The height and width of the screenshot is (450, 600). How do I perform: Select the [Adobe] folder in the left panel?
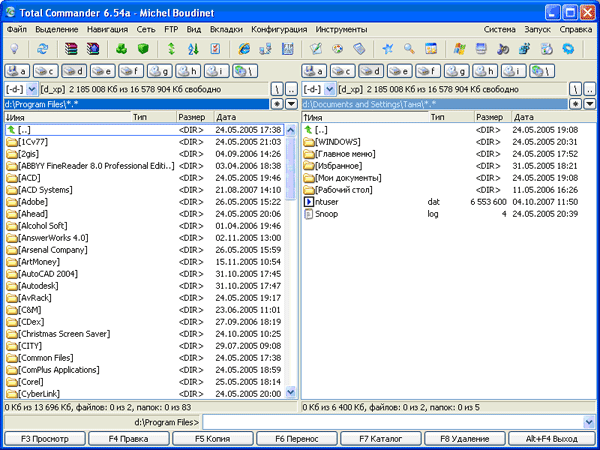click(39, 200)
